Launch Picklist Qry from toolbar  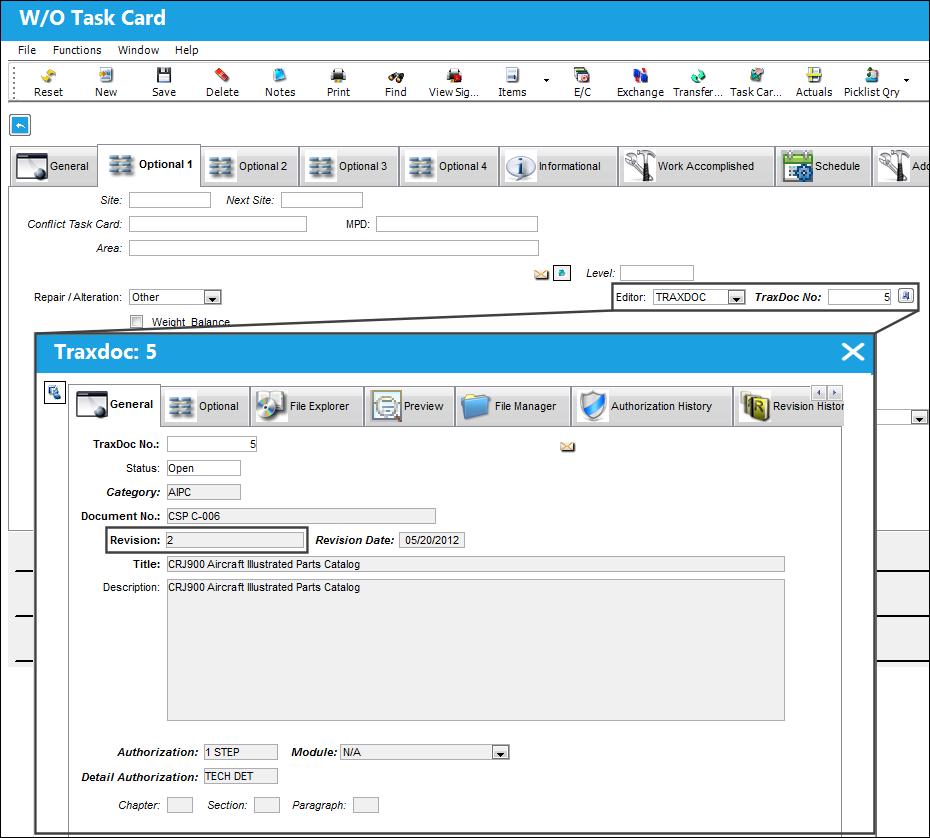(871, 82)
